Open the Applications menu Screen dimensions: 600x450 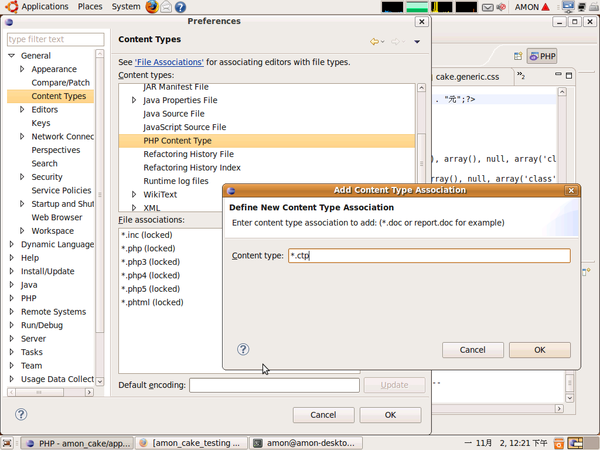click(x=45, y=7)
